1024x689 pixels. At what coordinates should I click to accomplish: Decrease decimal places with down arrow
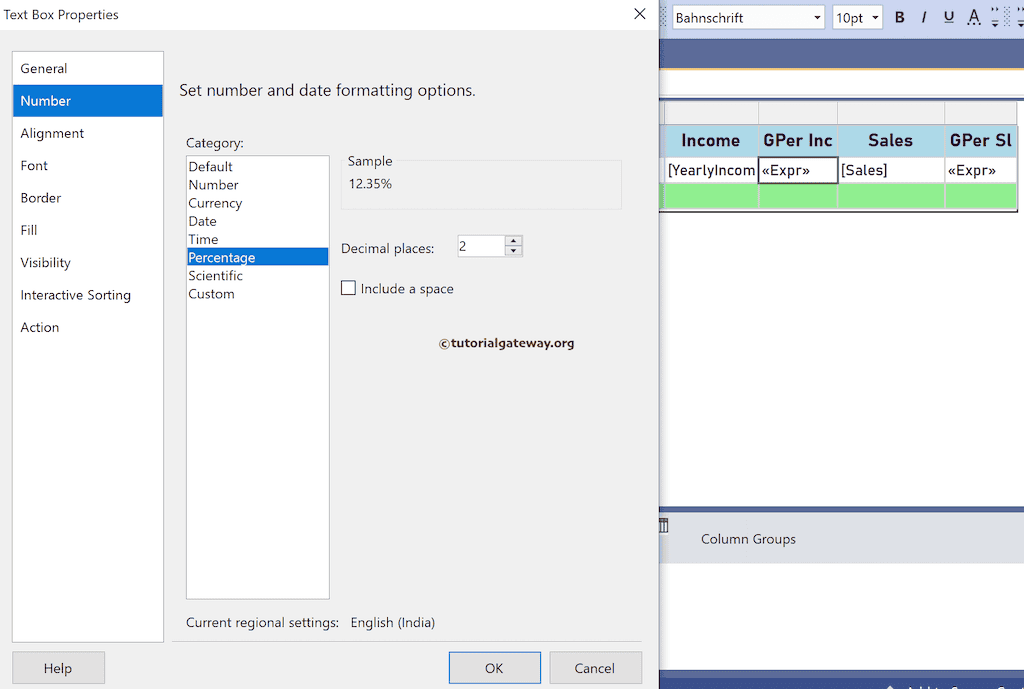coord(514,251)
